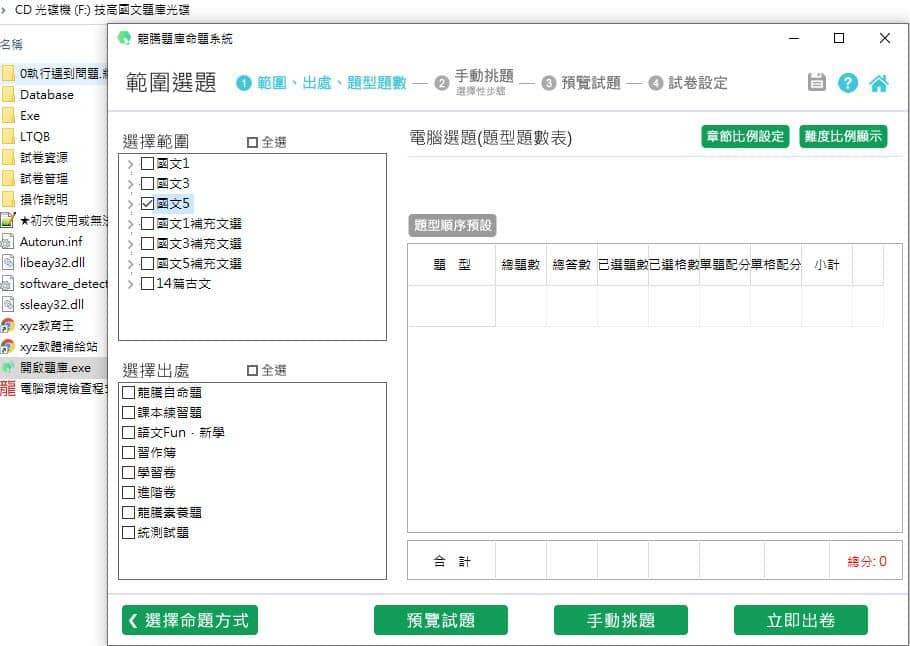Toggle 全選 checkbox beside 選擇出處
The height and width of the screenshot is (646, 910).
252,370
